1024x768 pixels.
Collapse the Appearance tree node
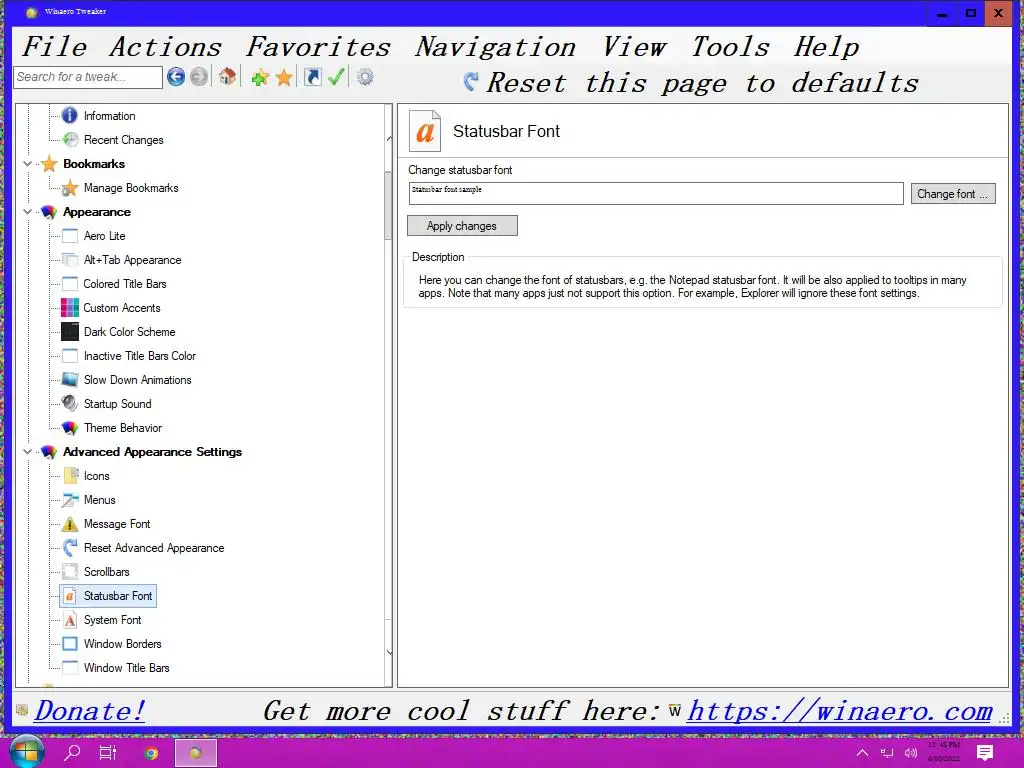[27, 212]
